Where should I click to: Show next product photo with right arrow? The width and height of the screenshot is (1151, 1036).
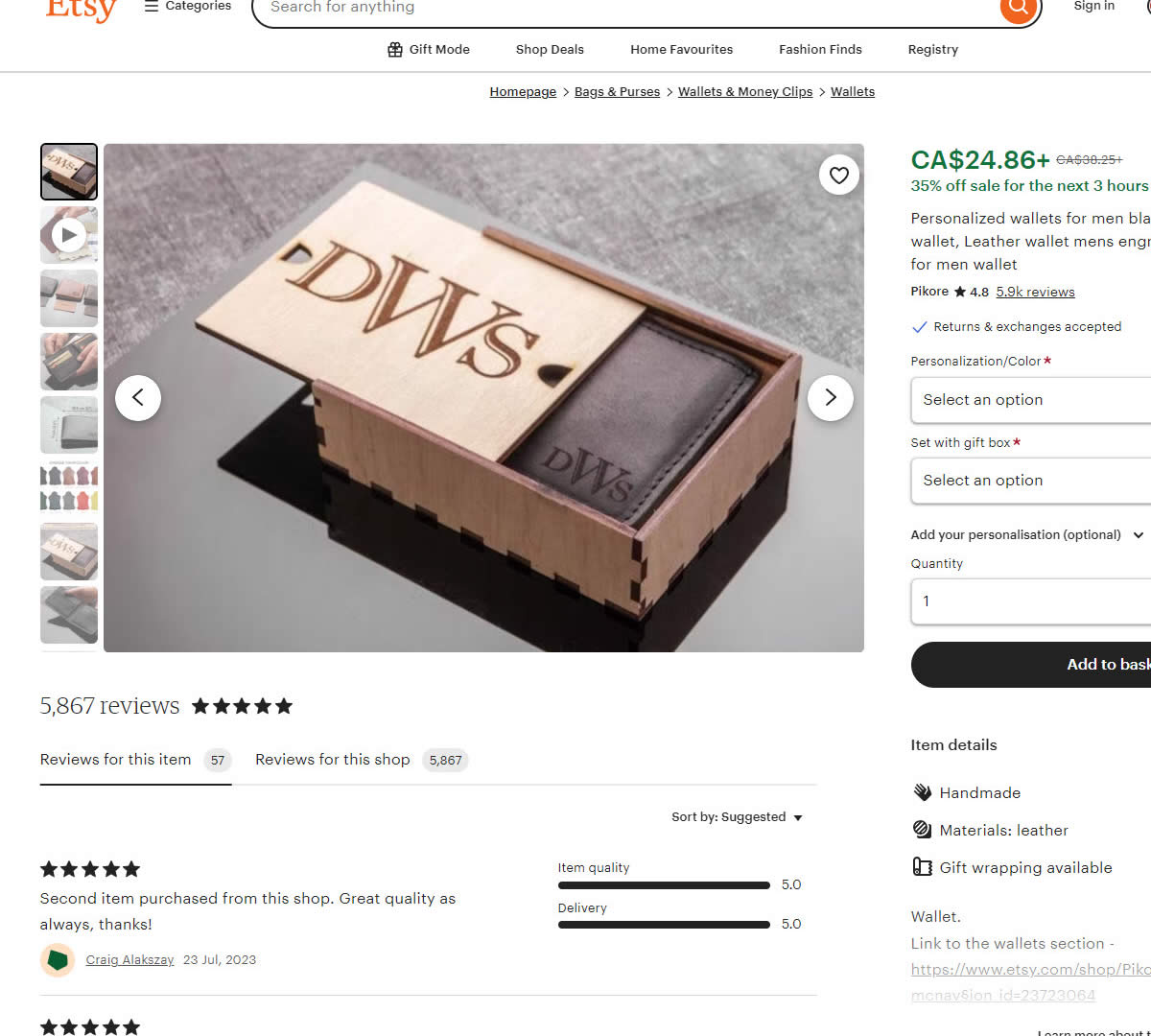[831, 397]
